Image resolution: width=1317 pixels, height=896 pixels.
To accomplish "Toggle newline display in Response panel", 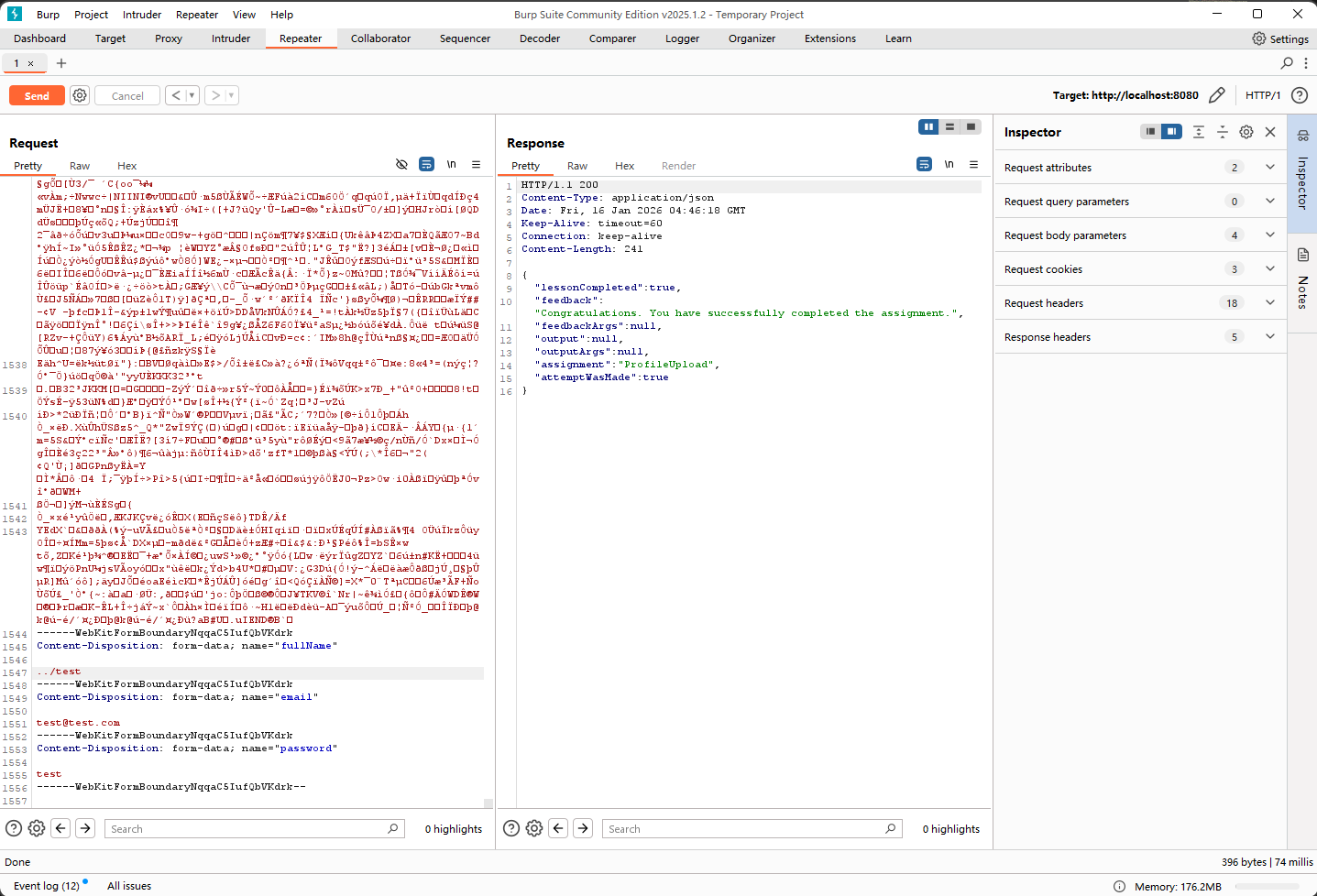I will click(x=949, y=165).
